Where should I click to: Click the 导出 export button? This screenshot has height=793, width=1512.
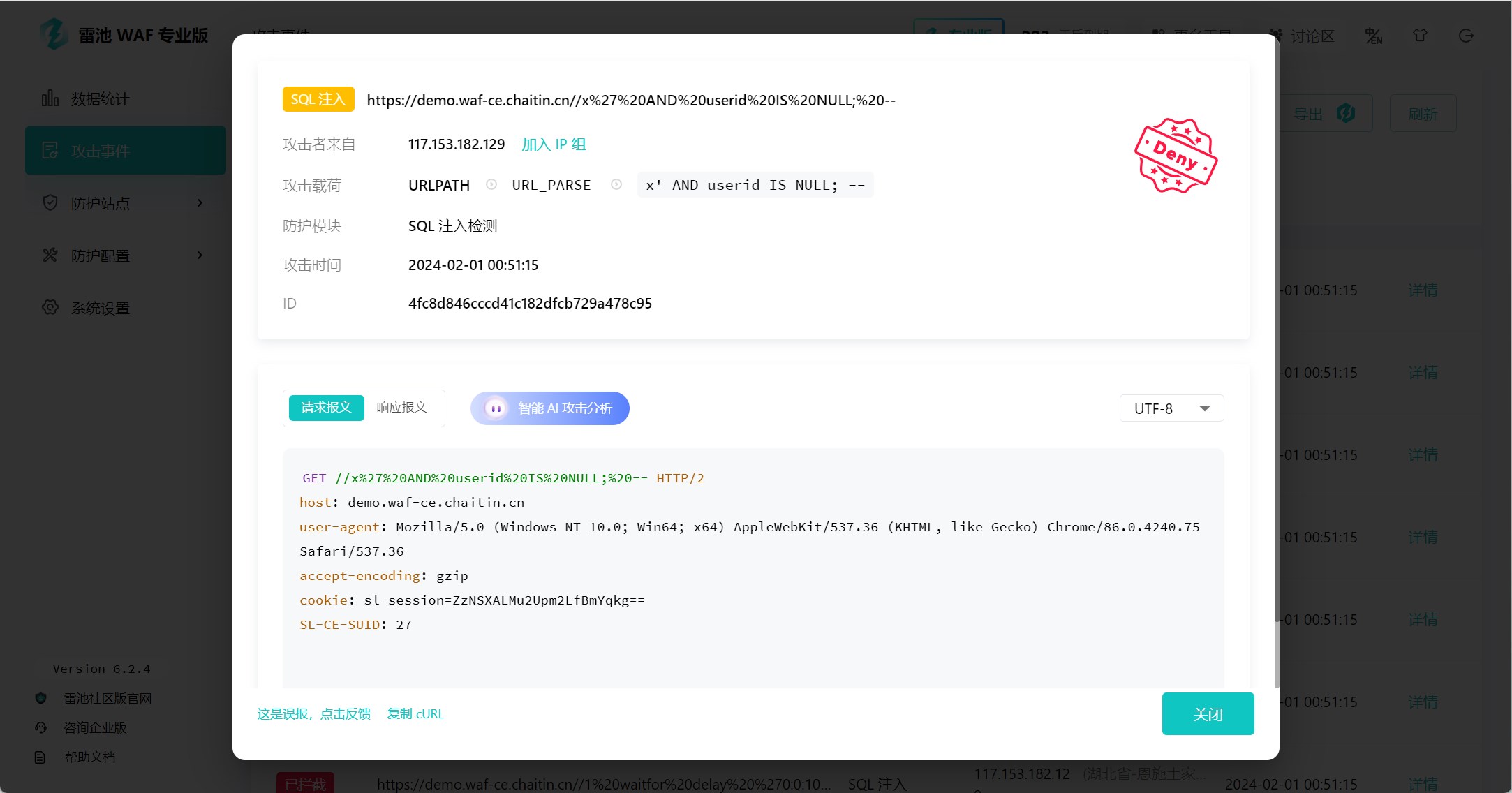tap(1324, 113)
